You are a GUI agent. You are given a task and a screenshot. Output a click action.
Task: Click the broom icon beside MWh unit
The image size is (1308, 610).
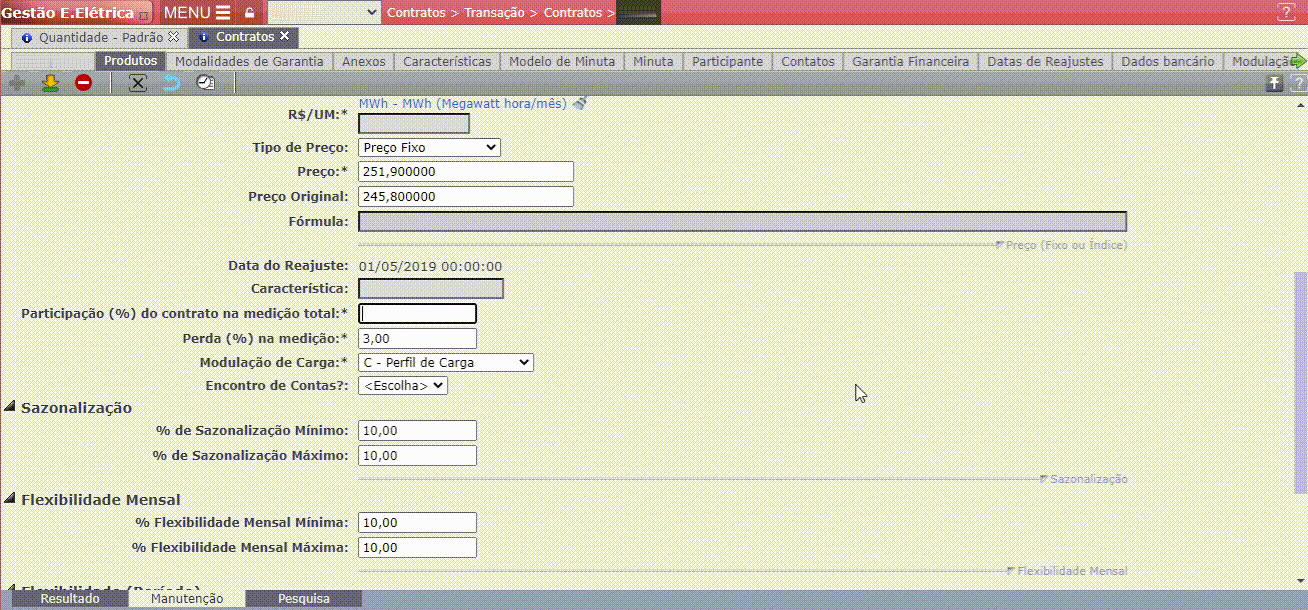pos(579,103)
